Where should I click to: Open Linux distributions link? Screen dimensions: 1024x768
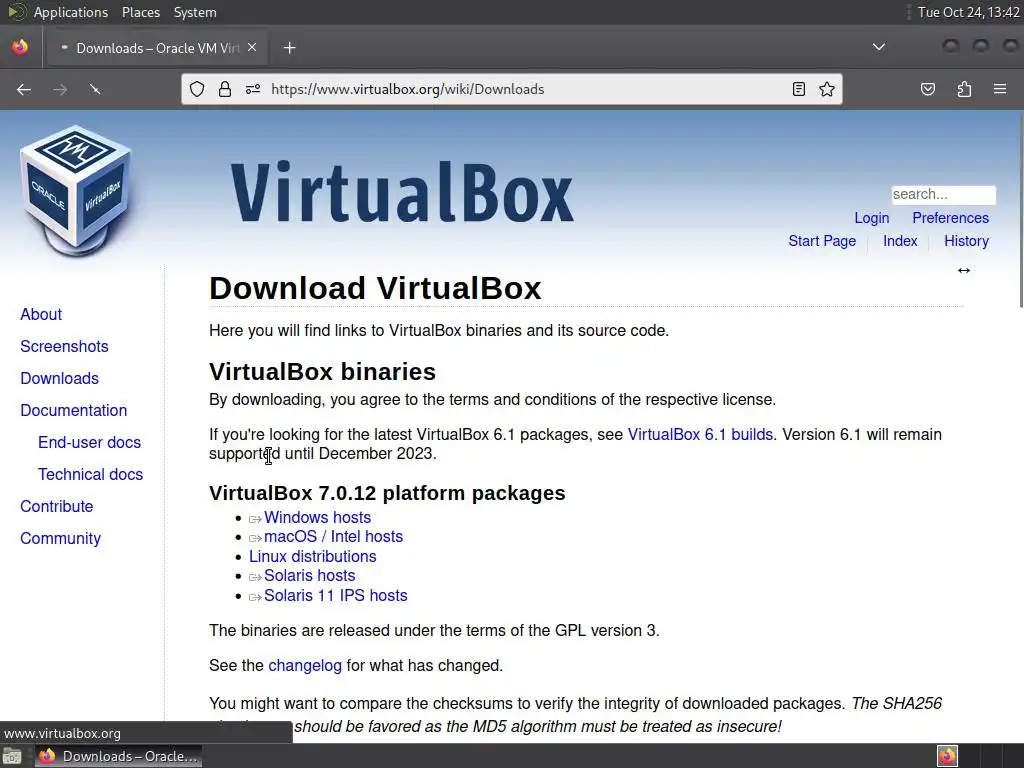[313, 557]
